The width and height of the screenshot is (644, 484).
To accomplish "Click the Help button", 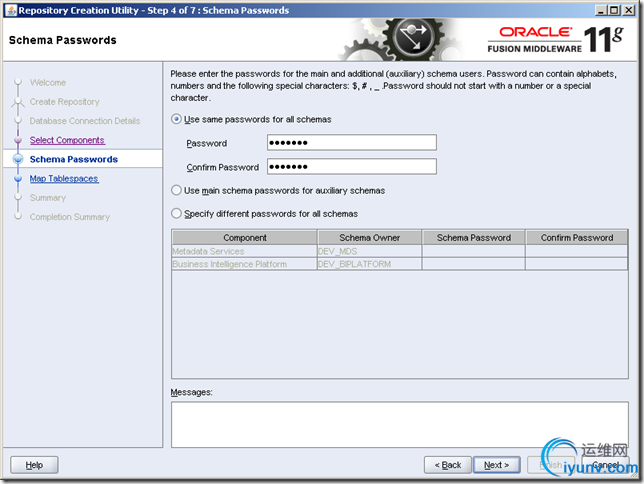I will 34,465.
